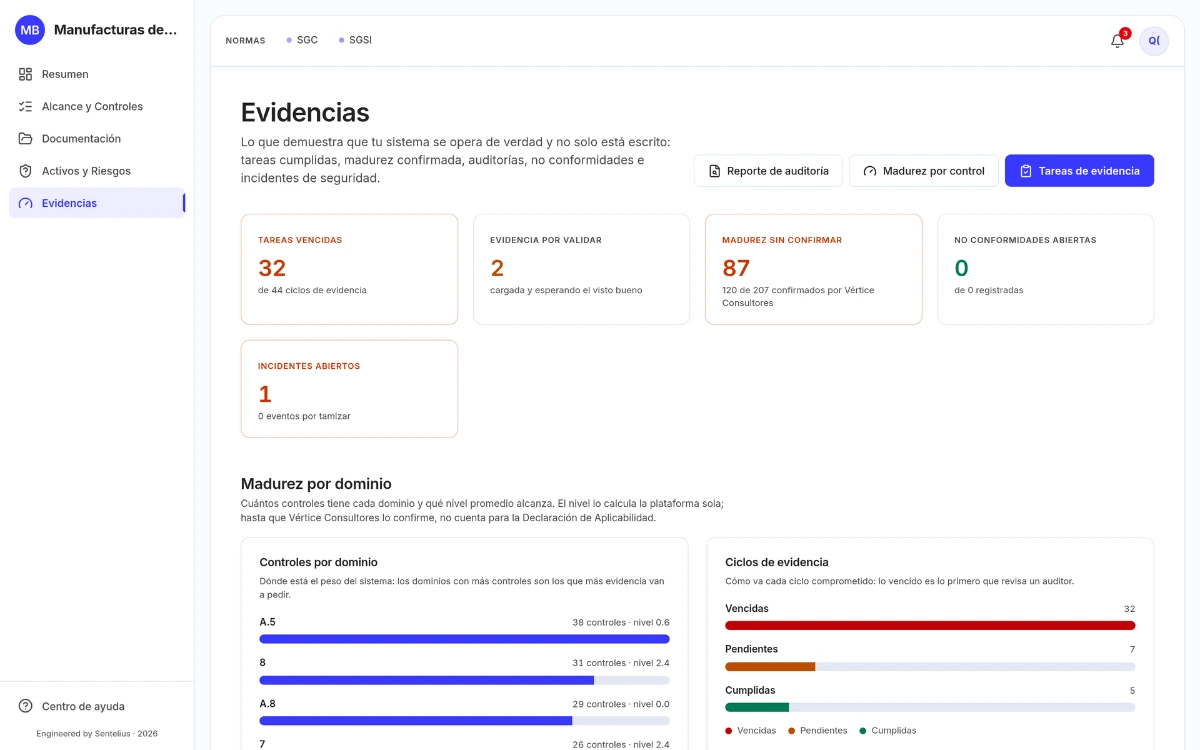
Task: Click the Madurez por dominio heading
Action: pos(316,484)
